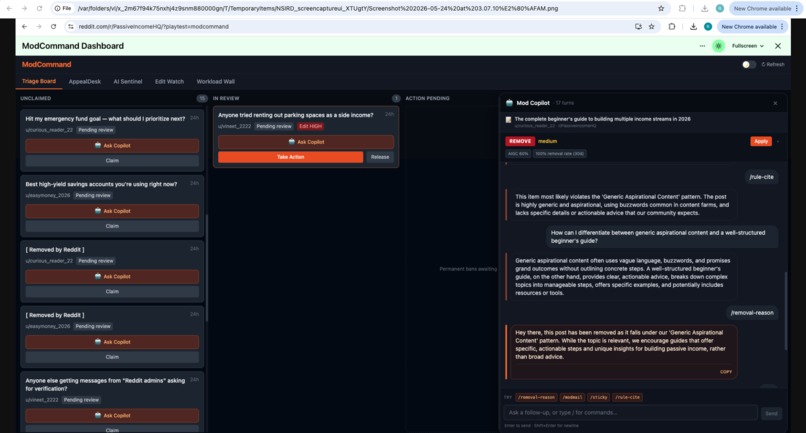806x433 pixels.
Task: Reload the reddit.com page
Action: point(53,27)
